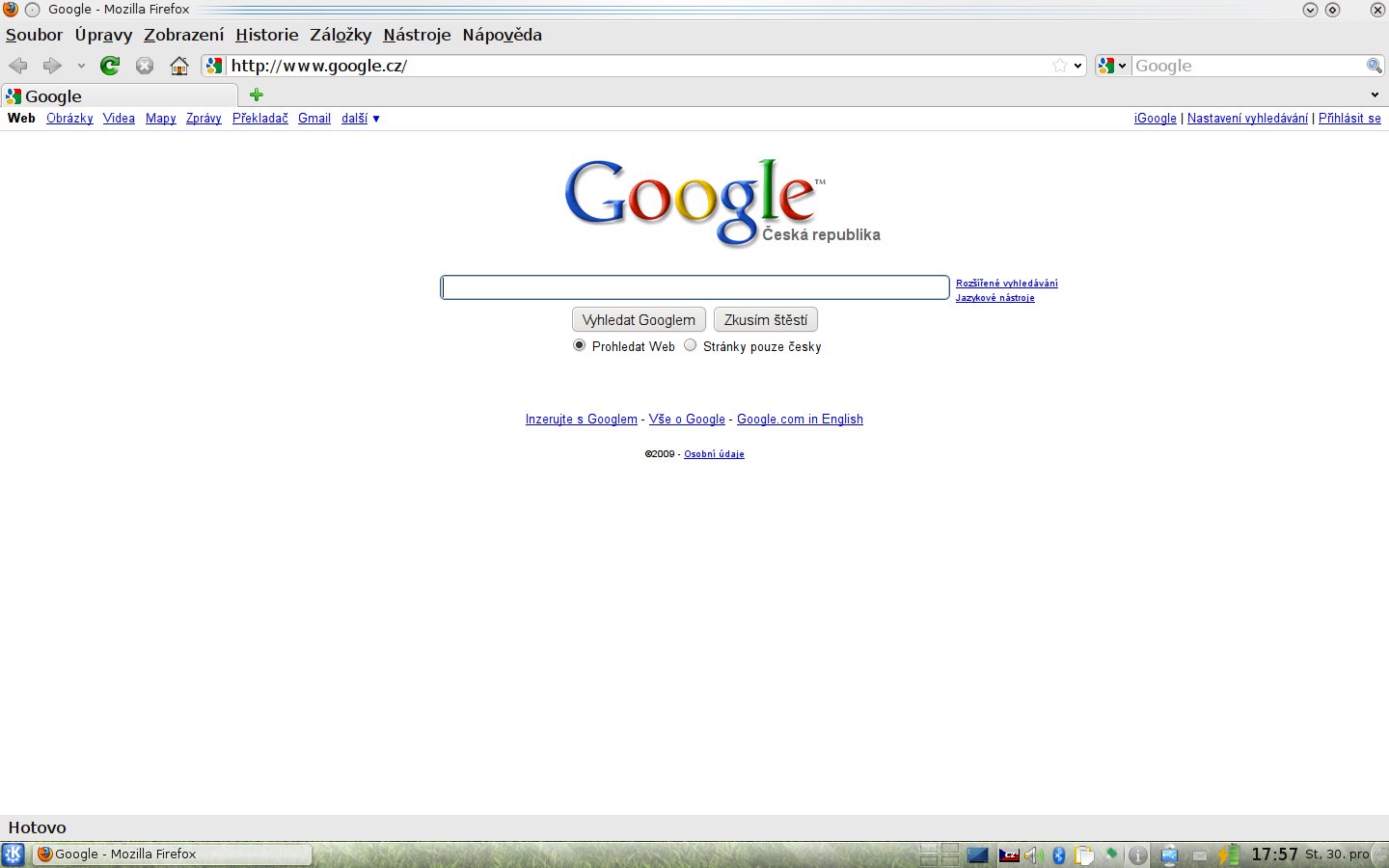The image size is (1389, 868).
Task: Select the Prohledat Web radio button
Action: pos(579,345)
